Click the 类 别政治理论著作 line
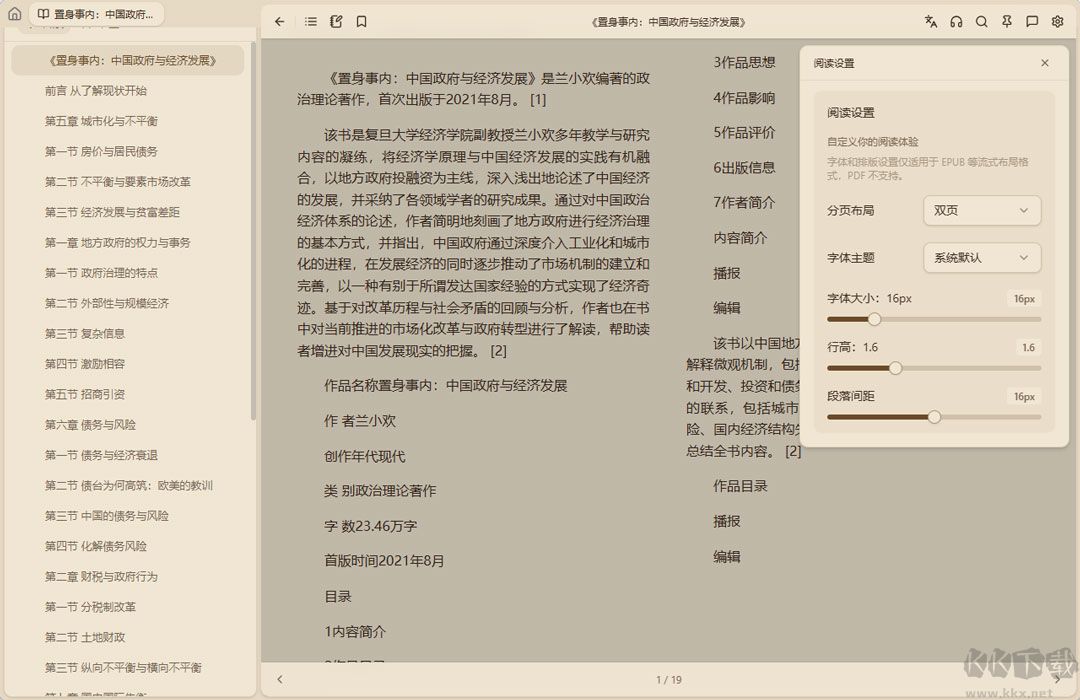Image resolution: width=1080 pixels, height=700 pixels. [x=380, y=491]
